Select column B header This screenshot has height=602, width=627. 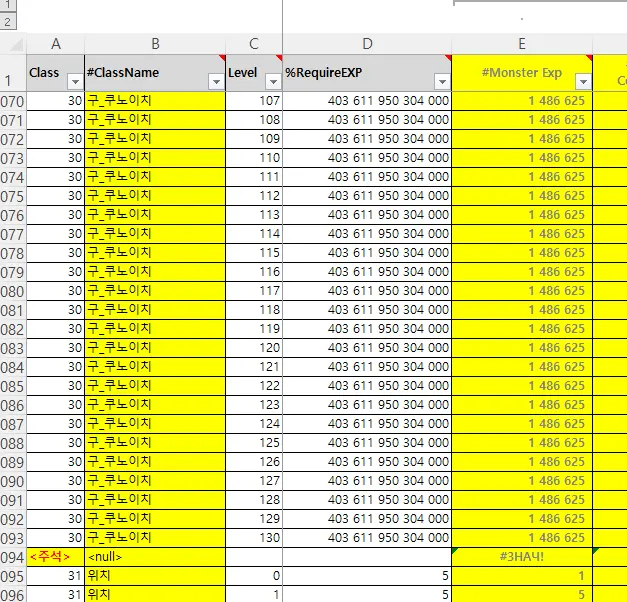pos(155,44)
